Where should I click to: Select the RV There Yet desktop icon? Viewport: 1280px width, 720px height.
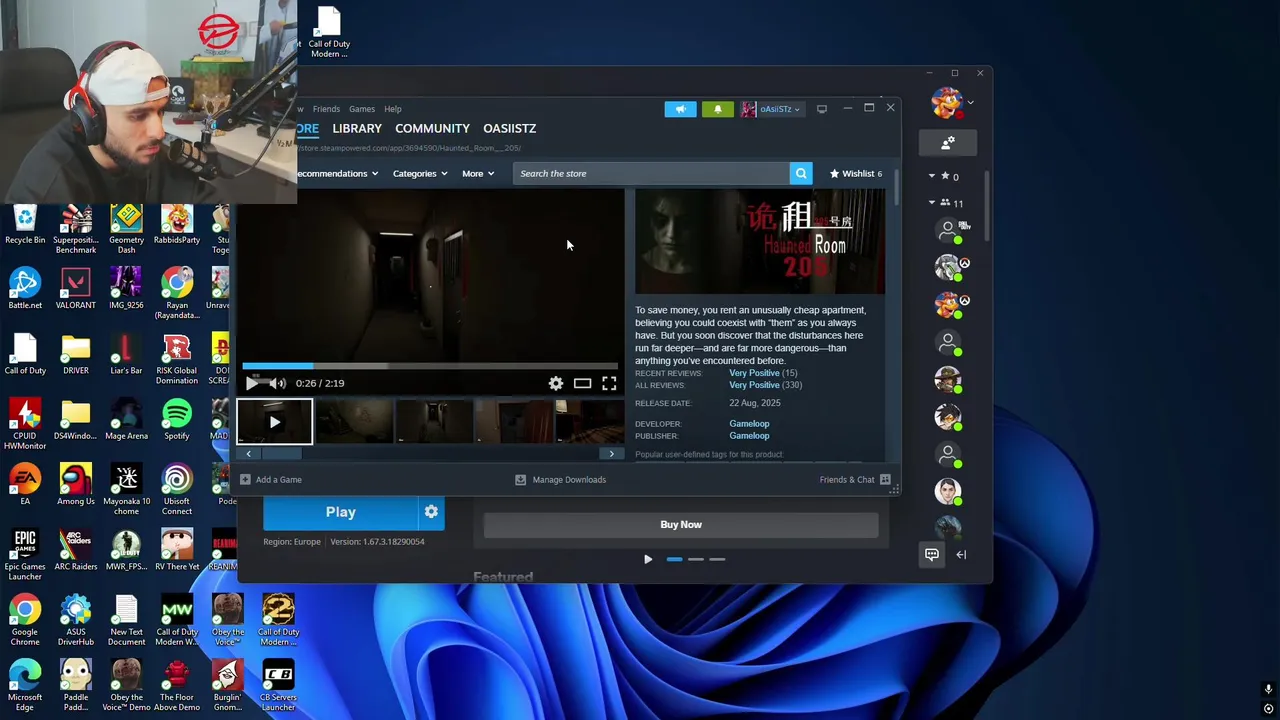tap(177, 550)
